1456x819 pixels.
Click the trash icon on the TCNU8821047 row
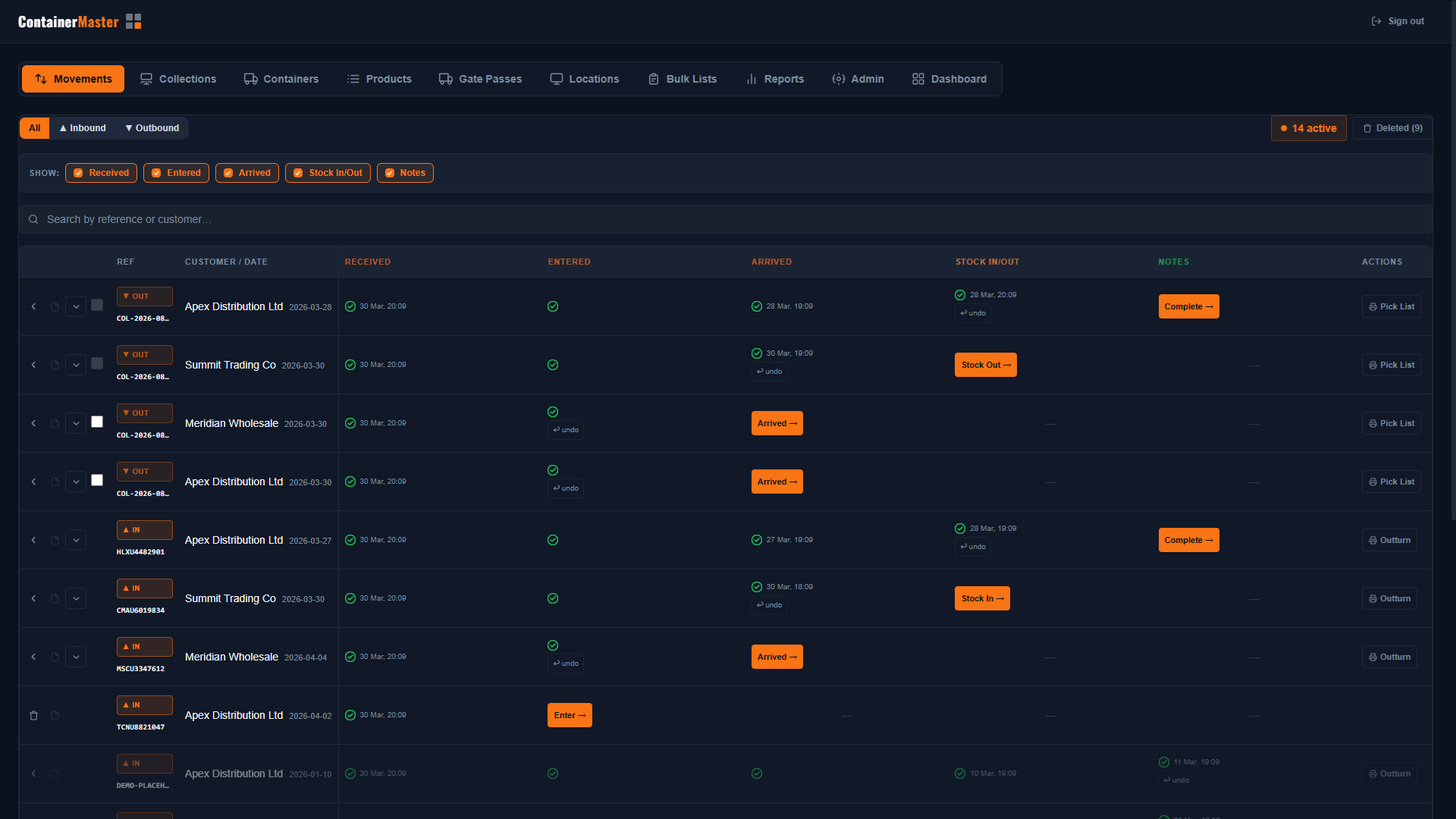[x=33, y=715]
